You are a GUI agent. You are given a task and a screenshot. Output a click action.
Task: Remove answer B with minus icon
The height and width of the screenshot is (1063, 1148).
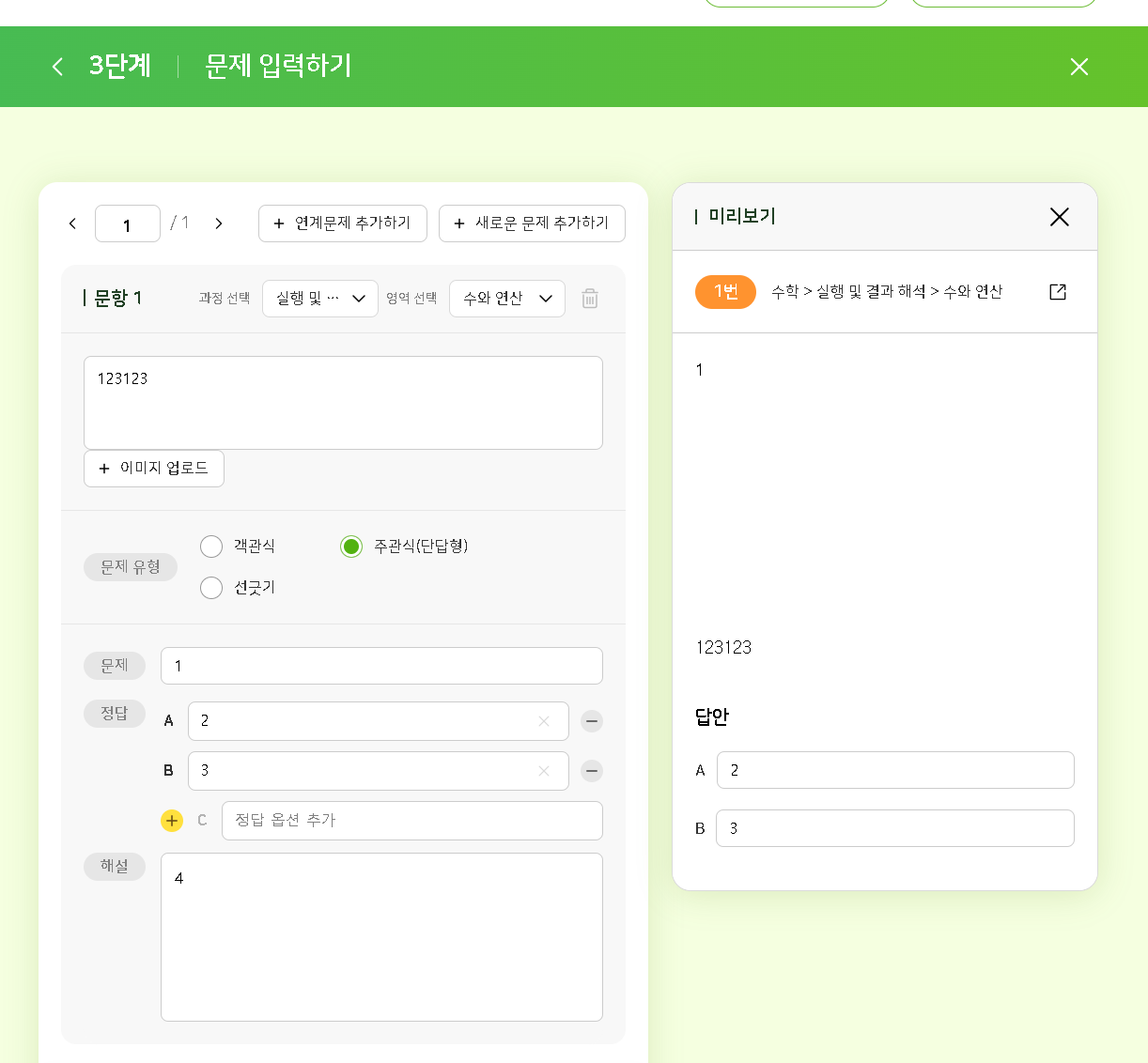click(592, 771)
